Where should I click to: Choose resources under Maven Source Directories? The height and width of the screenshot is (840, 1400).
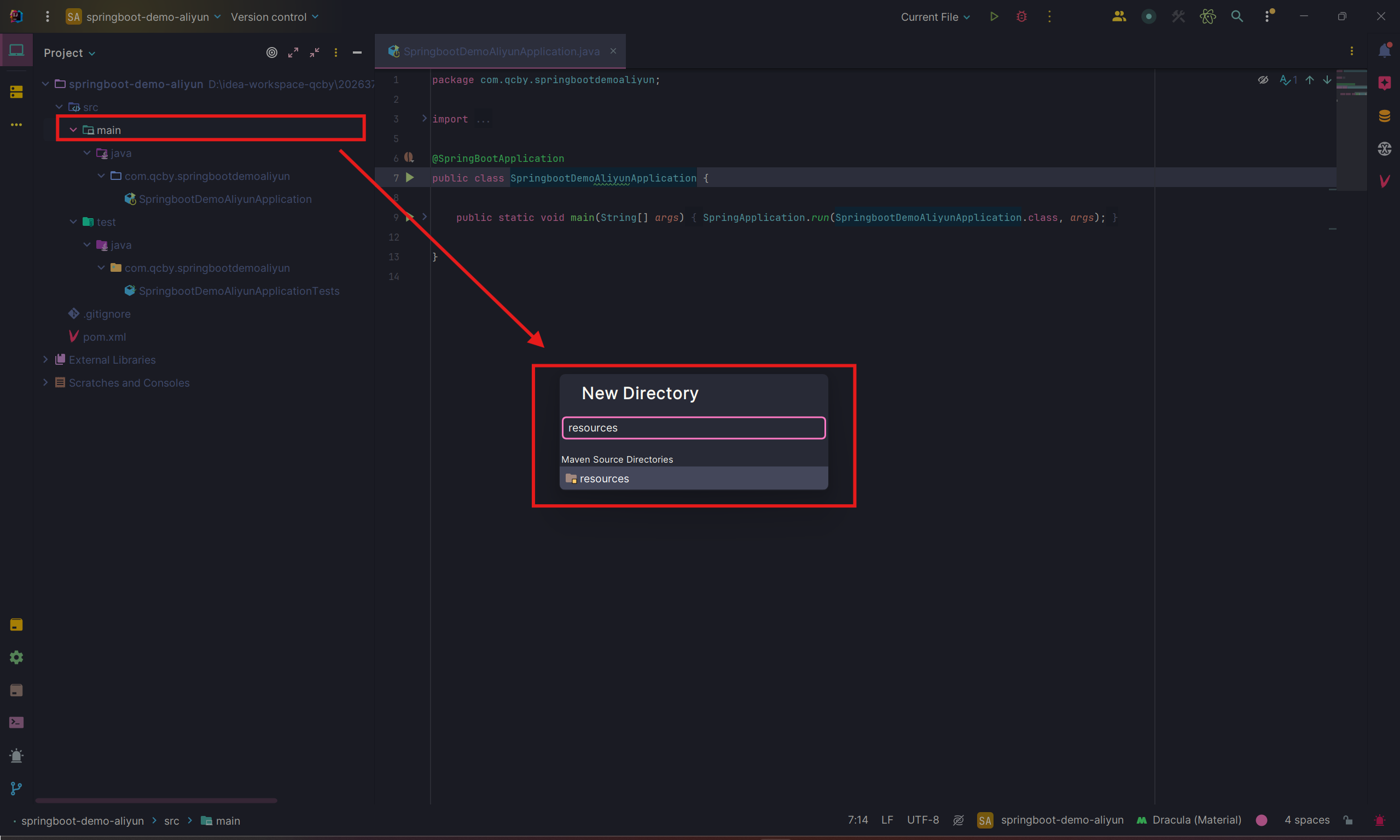pos(603,479)
